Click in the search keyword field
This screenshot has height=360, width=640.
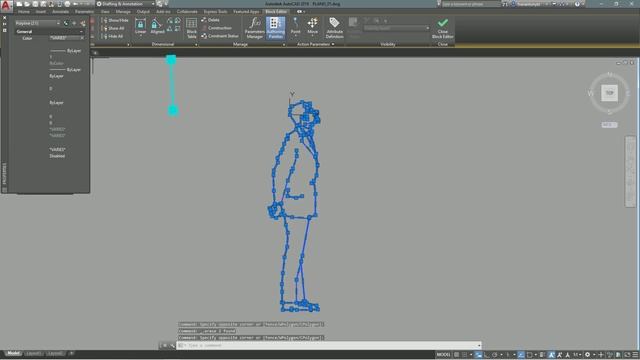[471, 4]
